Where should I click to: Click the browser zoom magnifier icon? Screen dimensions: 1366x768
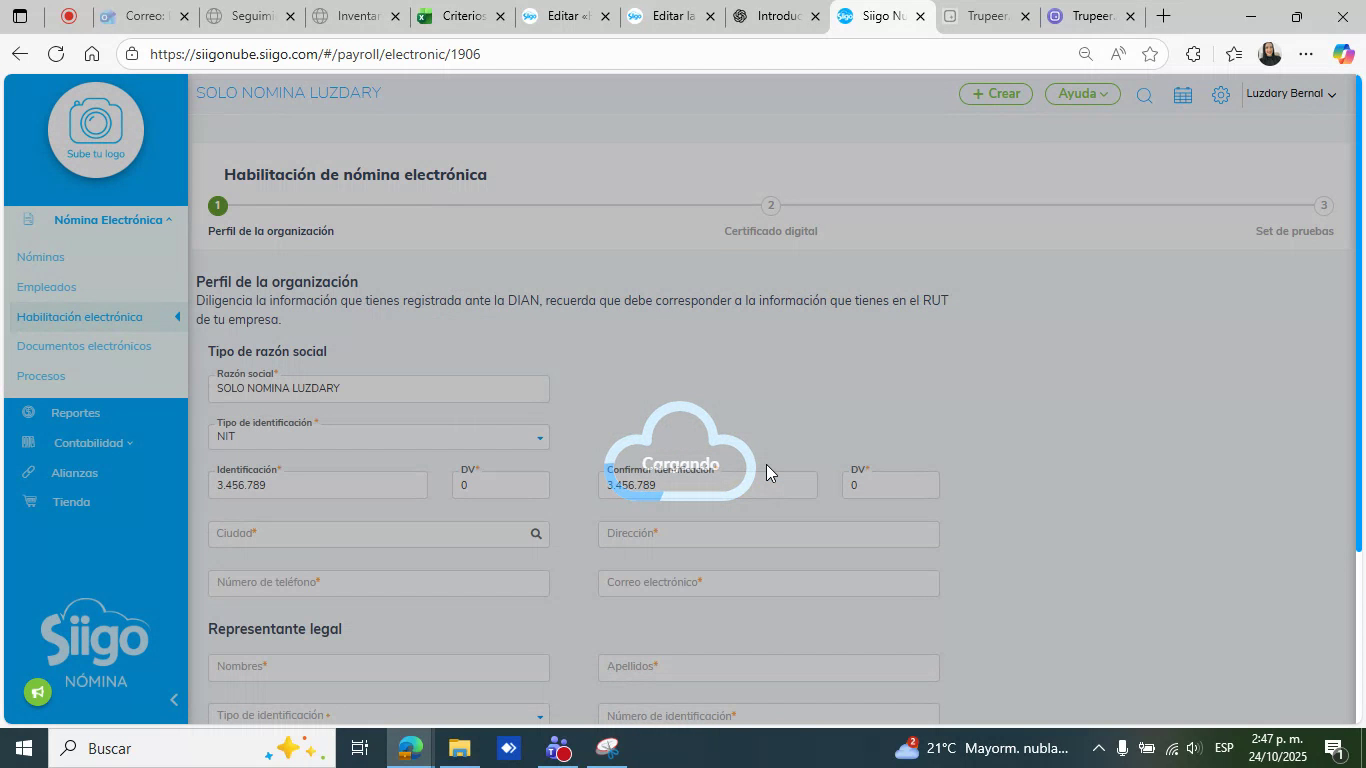pos(1085,54)
